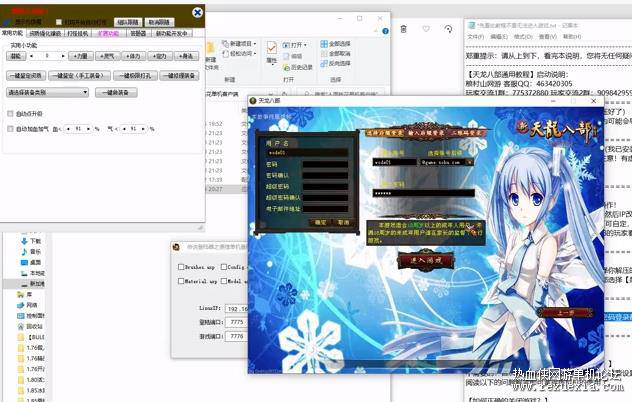Click 一键修理装备 button
The width and height of the screenshot is (632, 402).
(179, 76)
